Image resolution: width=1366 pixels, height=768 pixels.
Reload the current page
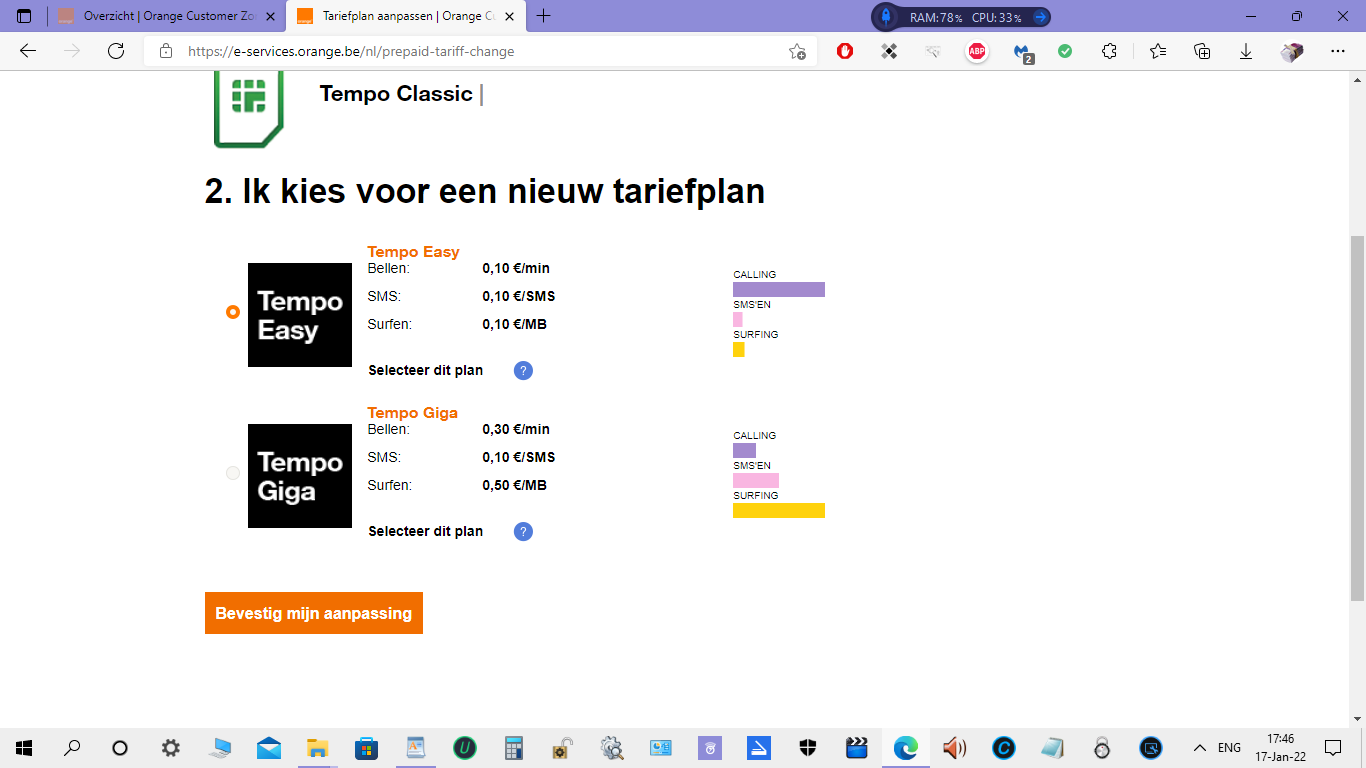point(116,51)
